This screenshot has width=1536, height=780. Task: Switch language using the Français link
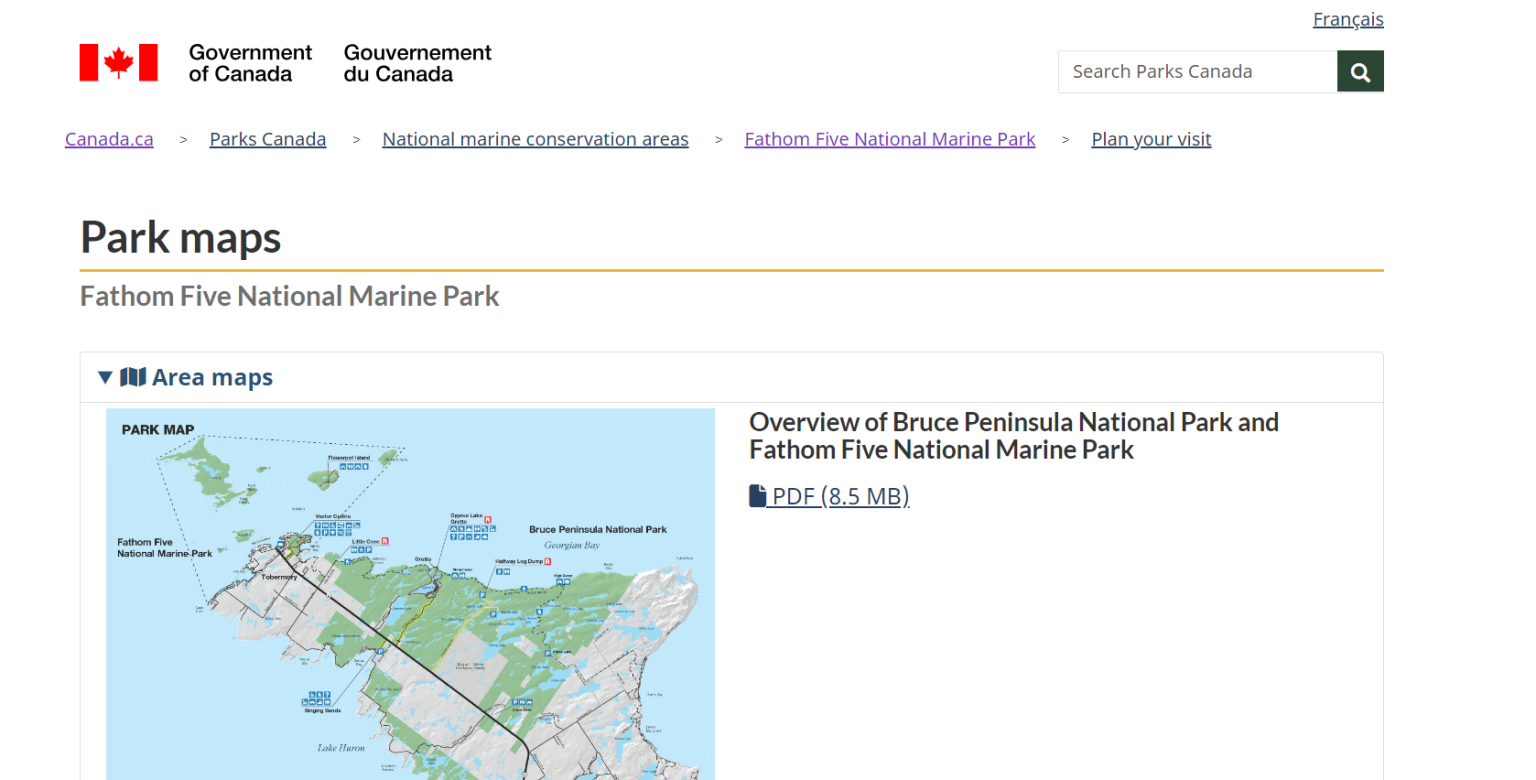point(1348,19)
